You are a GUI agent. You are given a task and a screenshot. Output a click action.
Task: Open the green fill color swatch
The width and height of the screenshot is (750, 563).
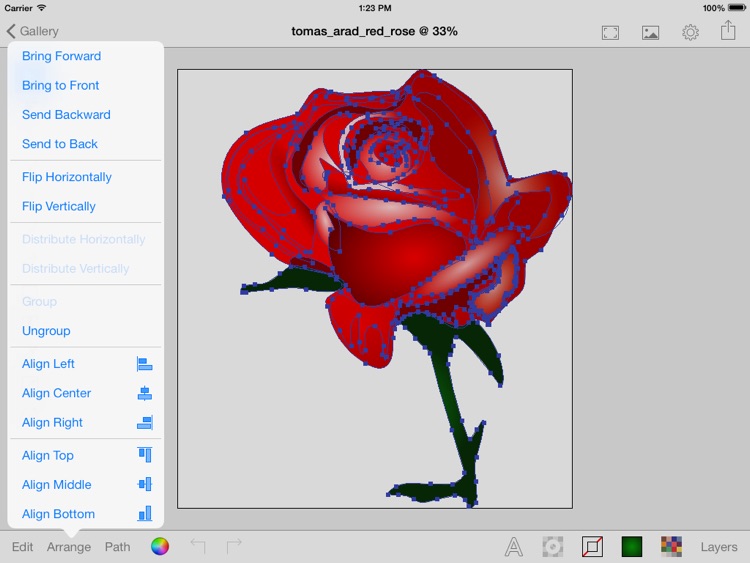(x=631, y=546)
